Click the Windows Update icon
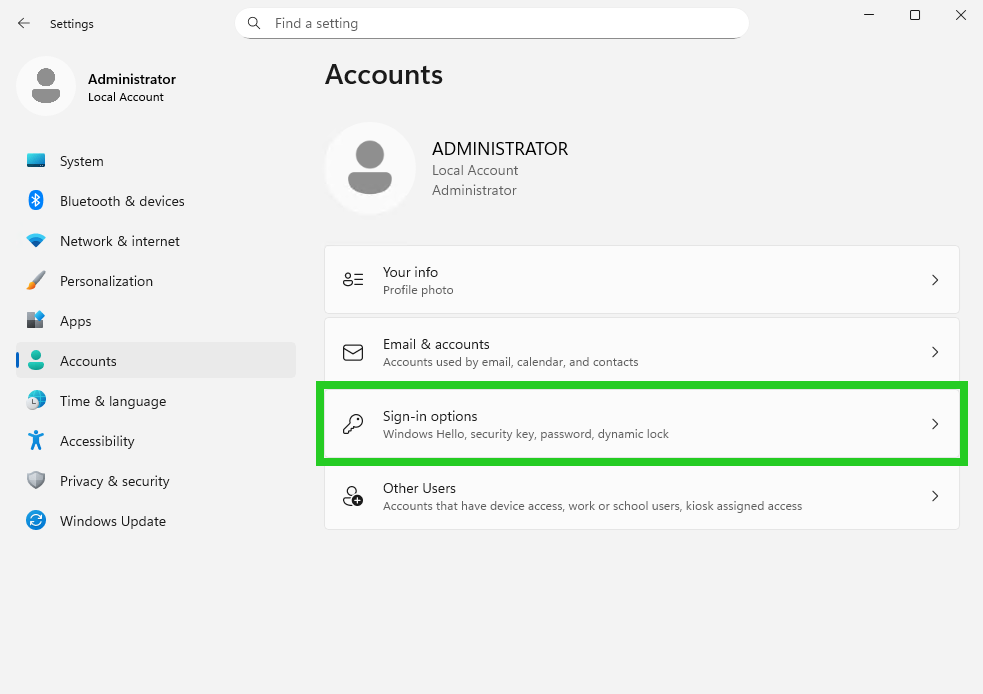 (33, 521)
